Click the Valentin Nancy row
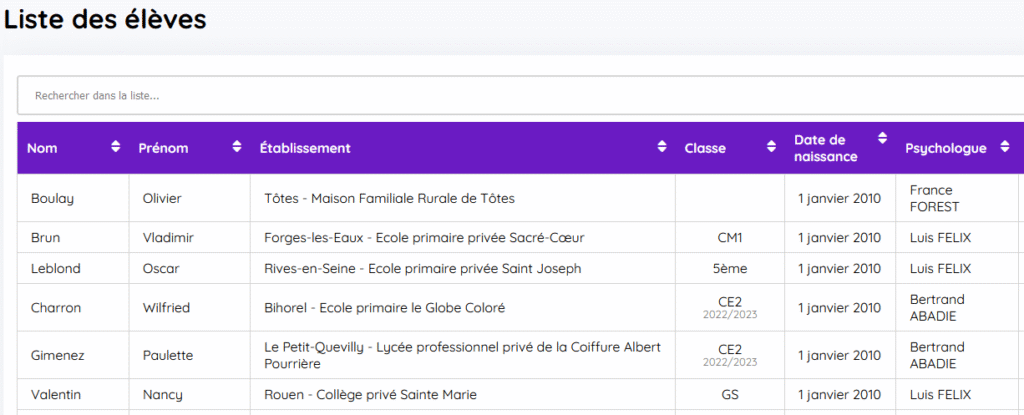Screen dimensions: 1024x415 56,394
